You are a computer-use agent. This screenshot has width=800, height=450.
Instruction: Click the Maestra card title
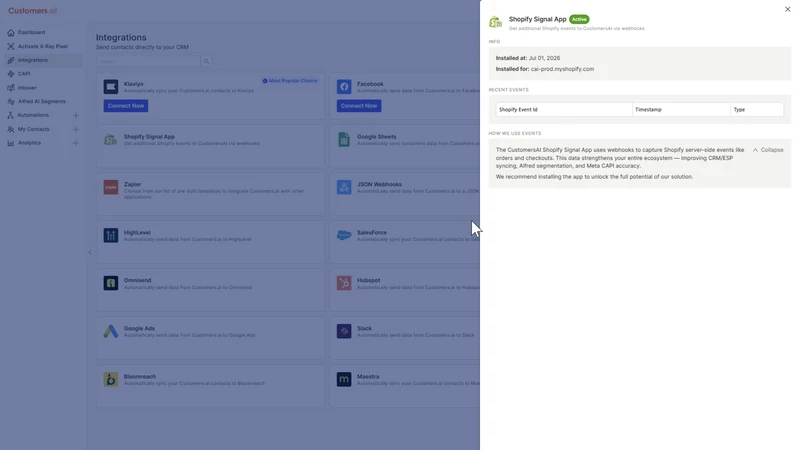[368, 376]
